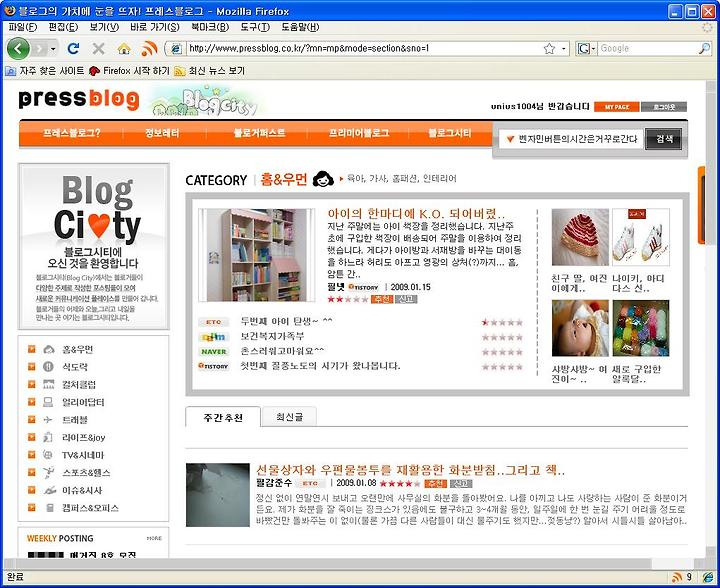Open the 편집(E) menu

pos(63,27)
